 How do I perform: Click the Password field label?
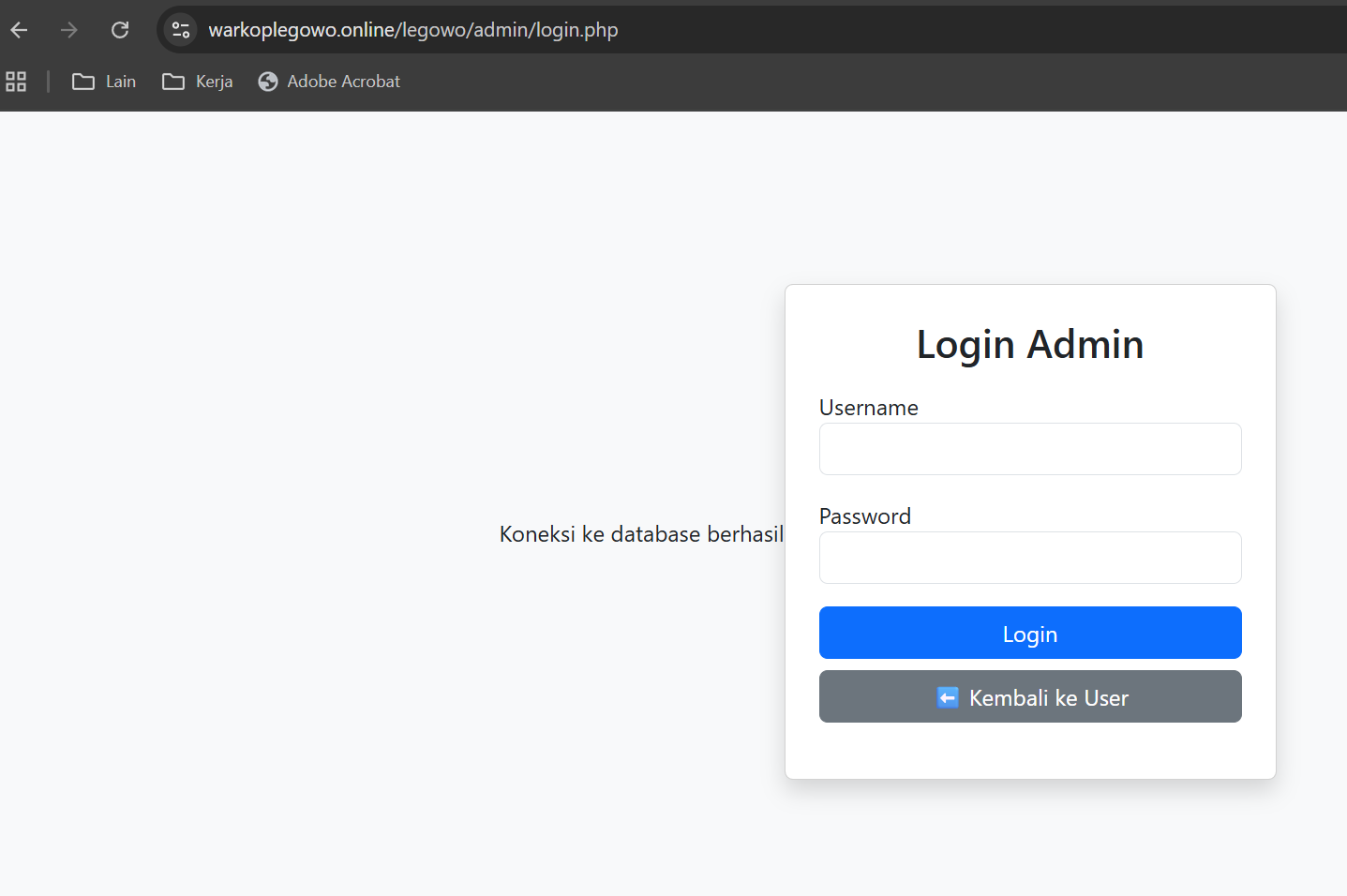pos(865,516)
